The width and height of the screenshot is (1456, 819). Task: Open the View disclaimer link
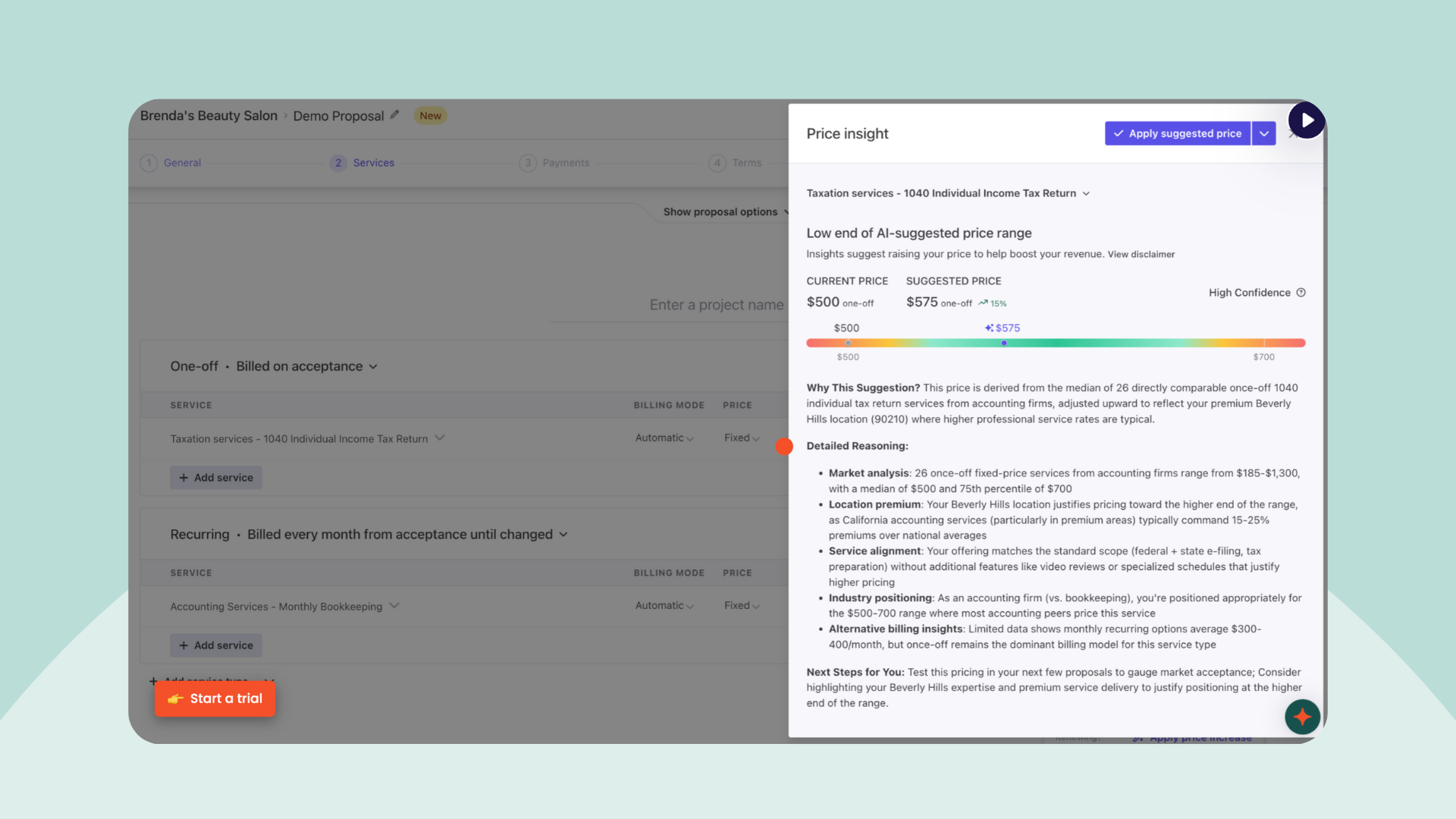(x=1141, y=255)
